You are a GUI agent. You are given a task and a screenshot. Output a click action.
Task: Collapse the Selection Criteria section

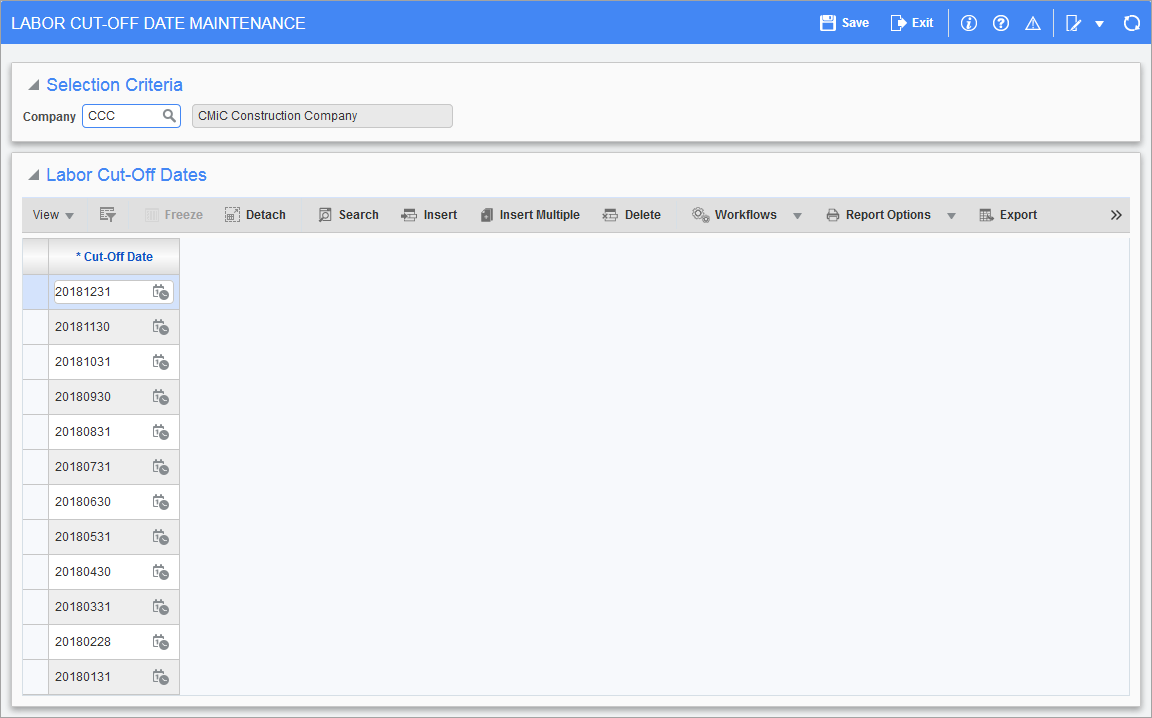pyautogui.click(x=34, y=86)
